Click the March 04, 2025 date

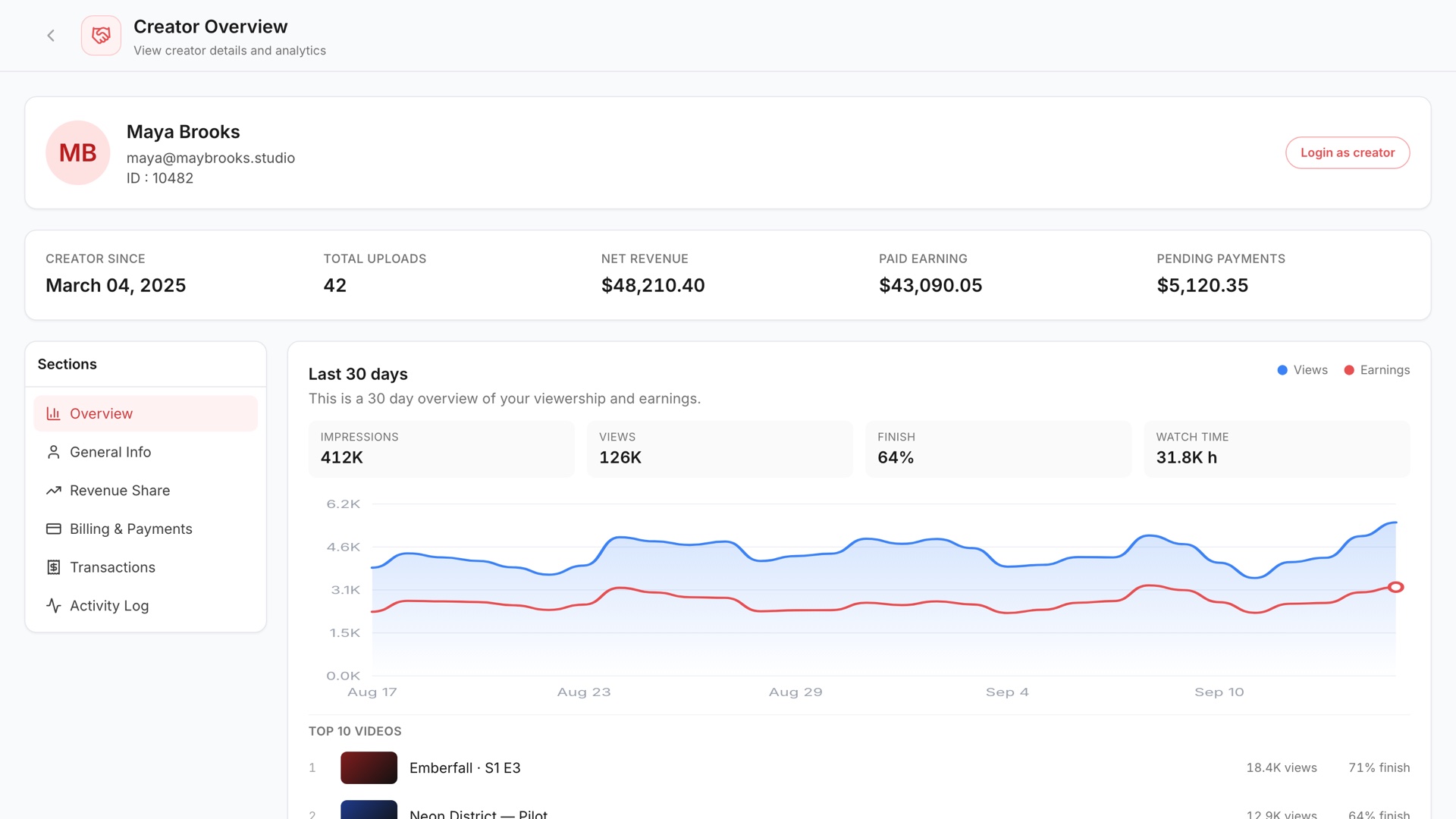coord(116,285)
